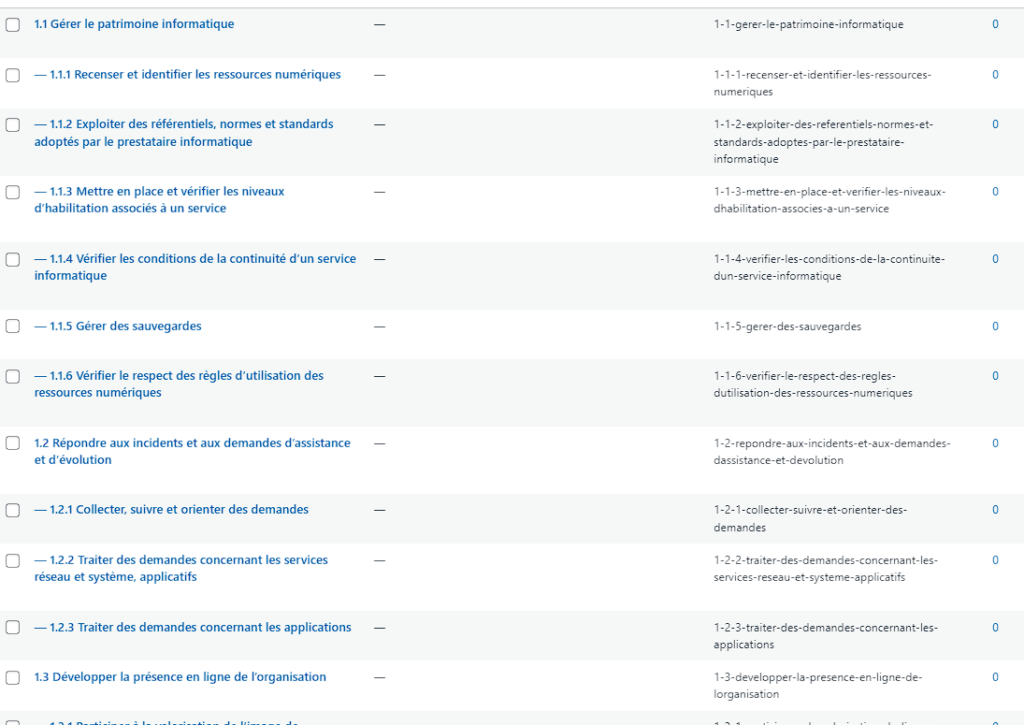The width and height of the screenshot is (1024, 725).
Task: Mark the checkbox for 1.1.5 Gérer des sauvegardes
Action: point(13,326)
